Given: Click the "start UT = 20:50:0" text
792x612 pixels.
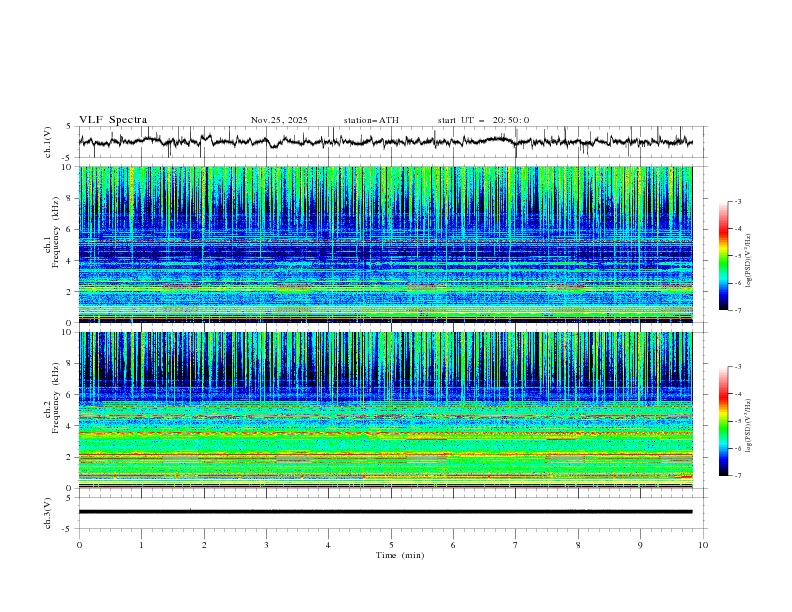Looking at the screenshot, I should pyautogui.click(x=483, y=120).
